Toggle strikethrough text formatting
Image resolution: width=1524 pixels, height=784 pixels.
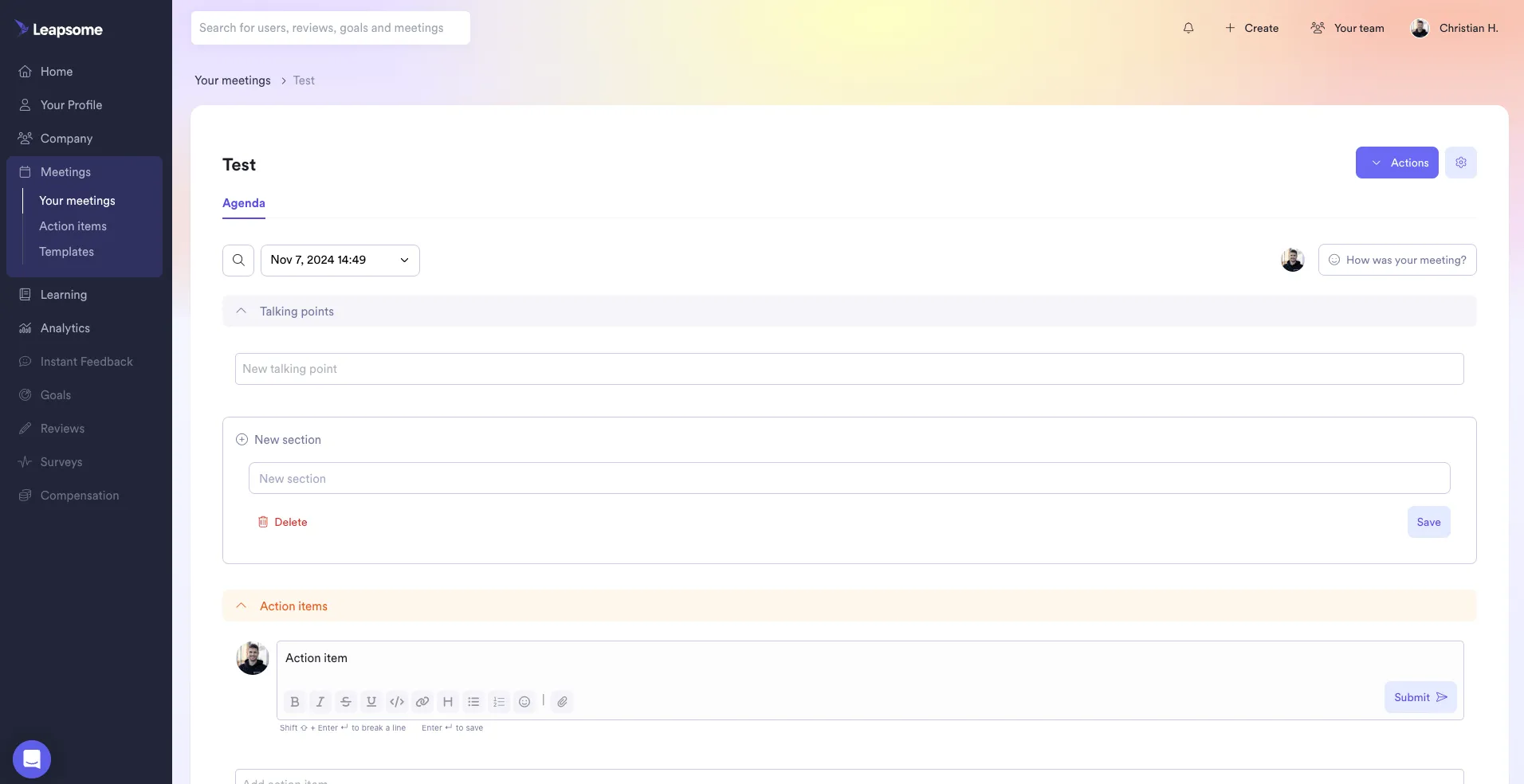(346, 702)
